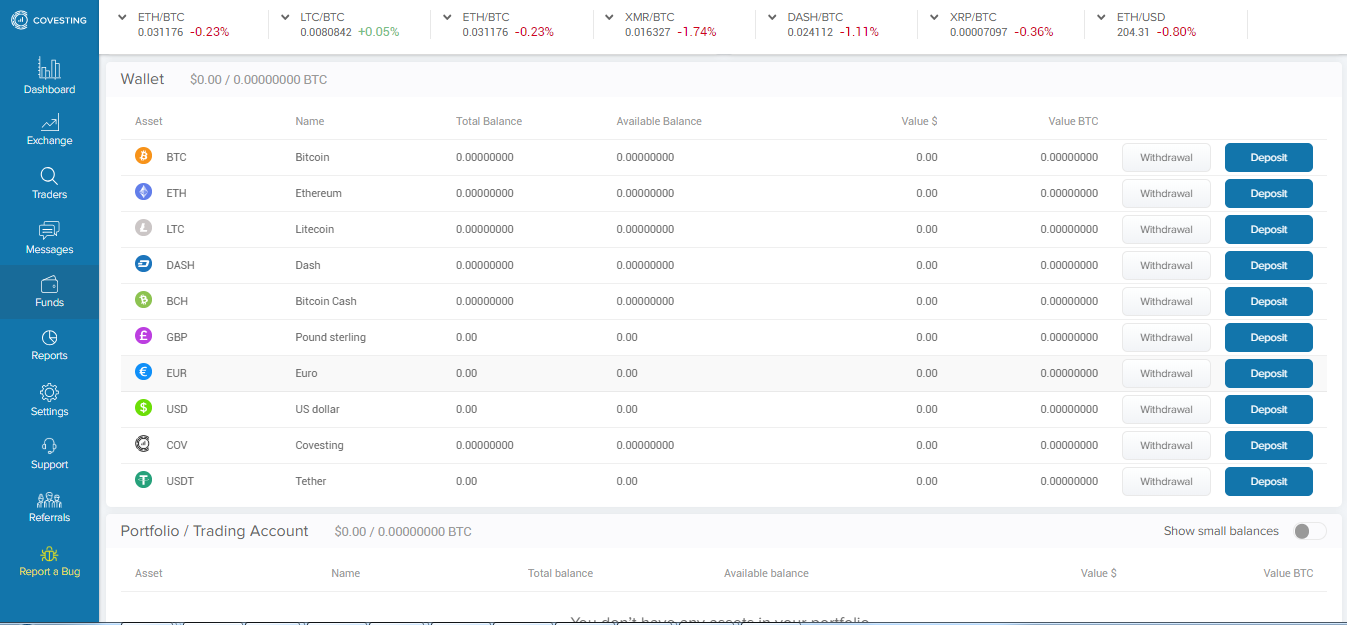The width and height of the screenshot is (1347, 625).
Task: Click Withdrawal in the EUR row
Action: tap(1166, 373)
